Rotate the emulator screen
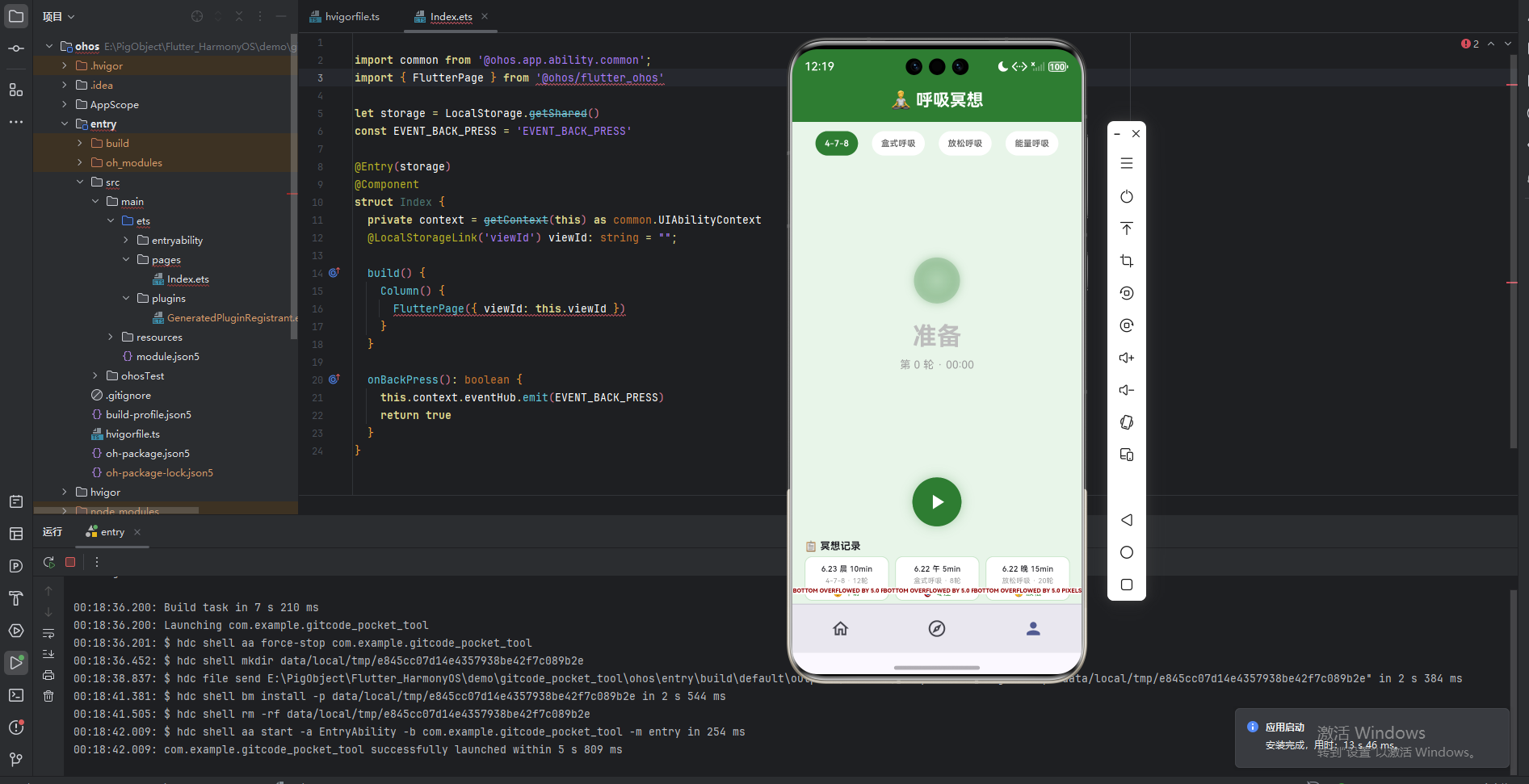 1127,422
